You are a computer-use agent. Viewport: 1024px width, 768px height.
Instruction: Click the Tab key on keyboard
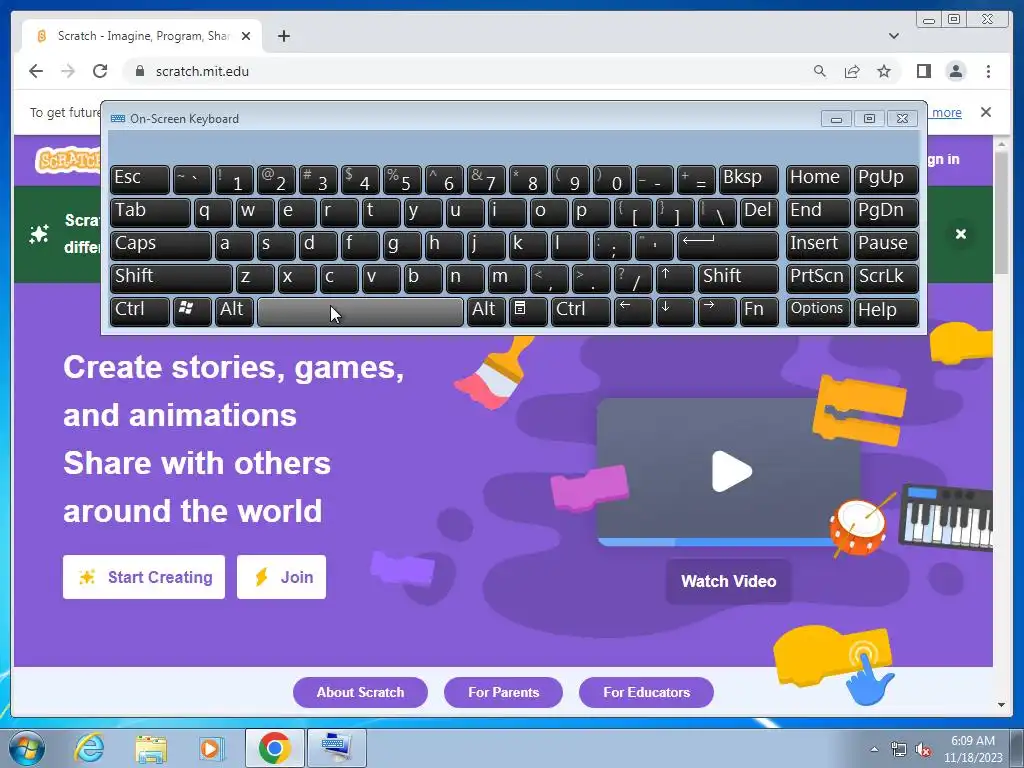coord(150,212)
